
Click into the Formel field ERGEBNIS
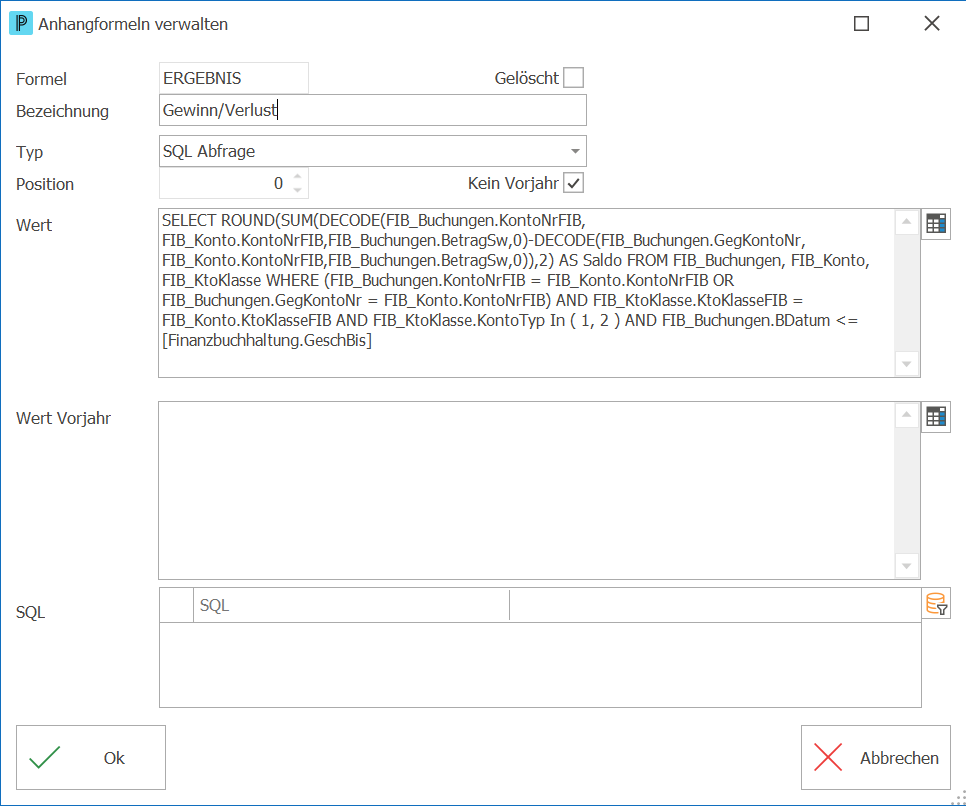[x=233, y=78]
